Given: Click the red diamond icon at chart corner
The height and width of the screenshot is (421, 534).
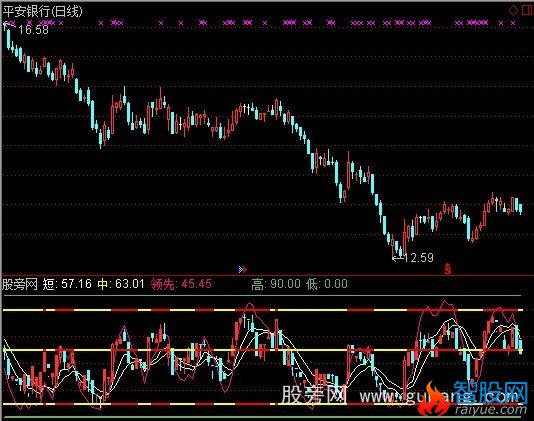Looking at the screenshot, I should tap(513, 11).
